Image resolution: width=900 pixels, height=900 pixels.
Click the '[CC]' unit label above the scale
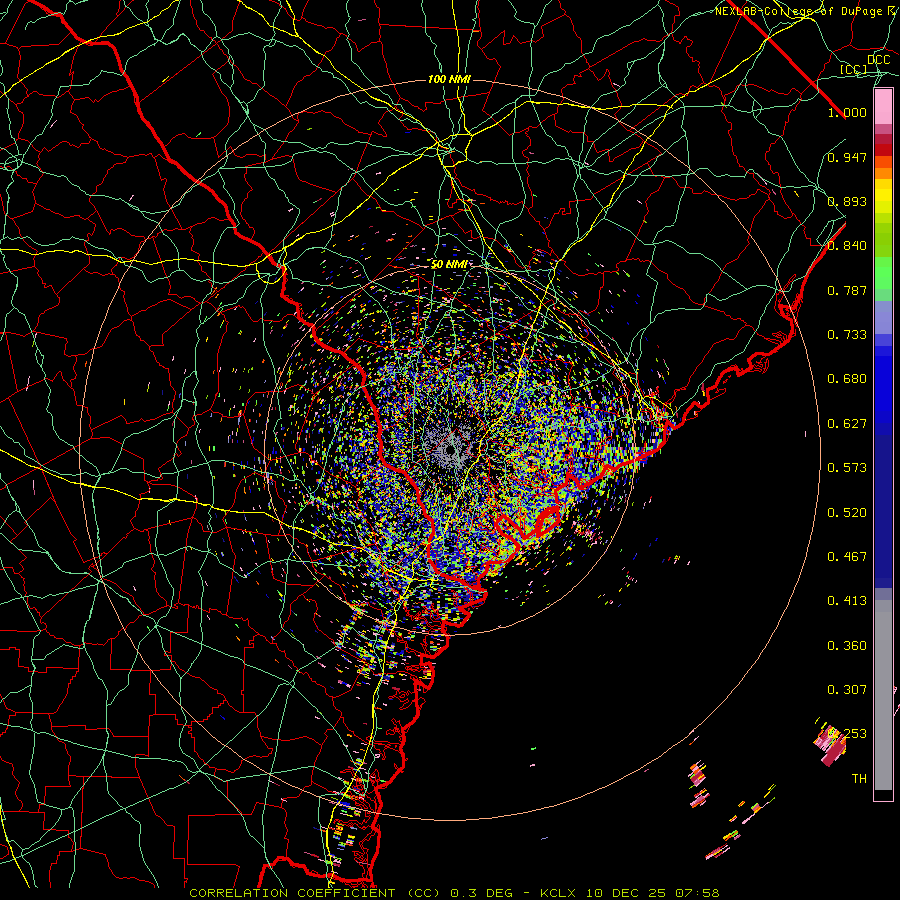[854, 70]
